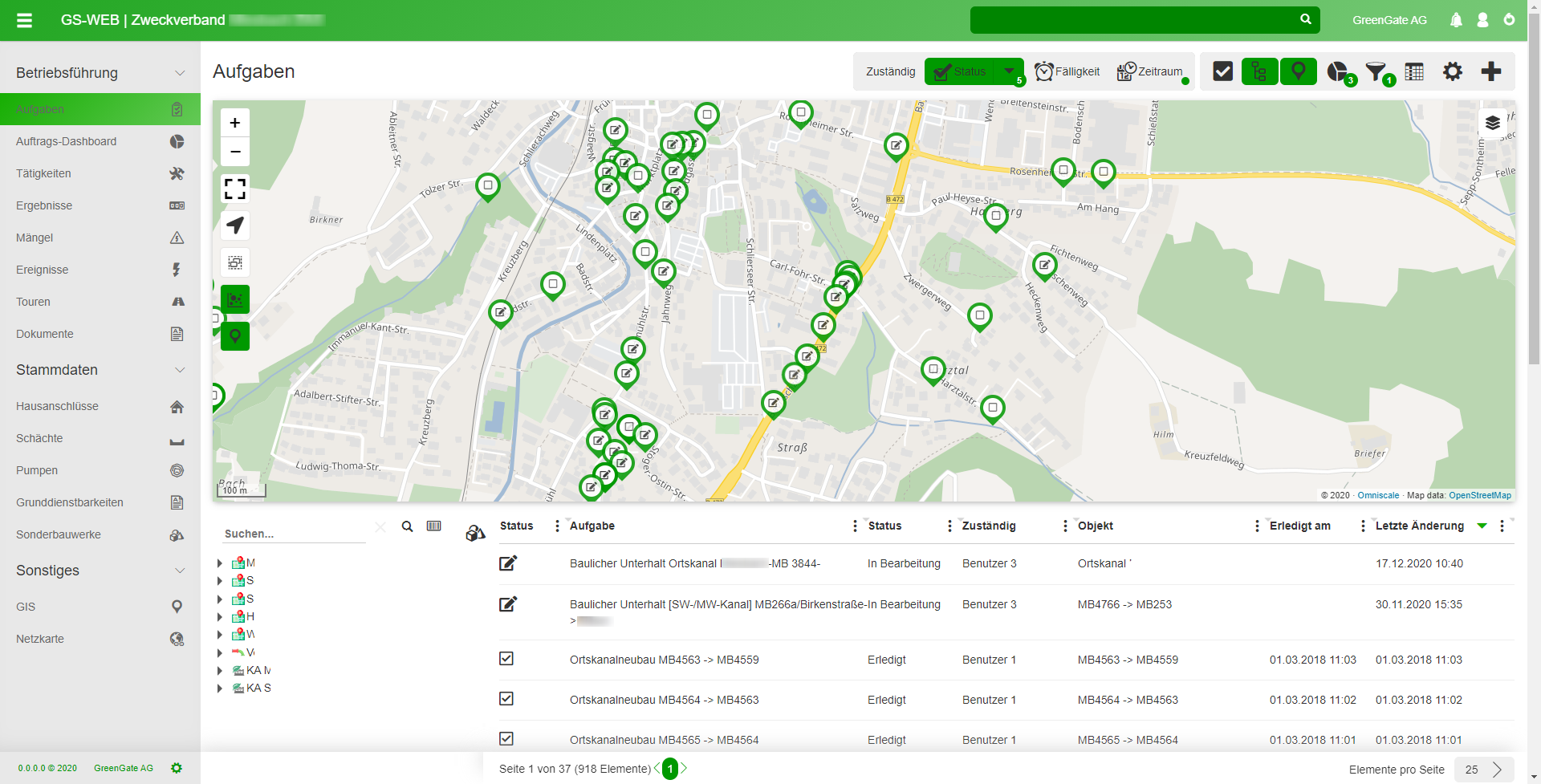Toggle the tree structure view button
Viewport: 1541px width, 784px height.
click(x=1259, y=71)
